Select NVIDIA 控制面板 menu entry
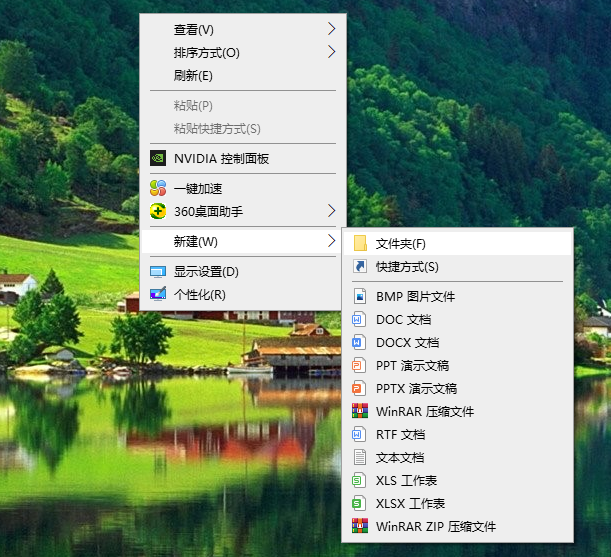611x557 pixels. 243,158
